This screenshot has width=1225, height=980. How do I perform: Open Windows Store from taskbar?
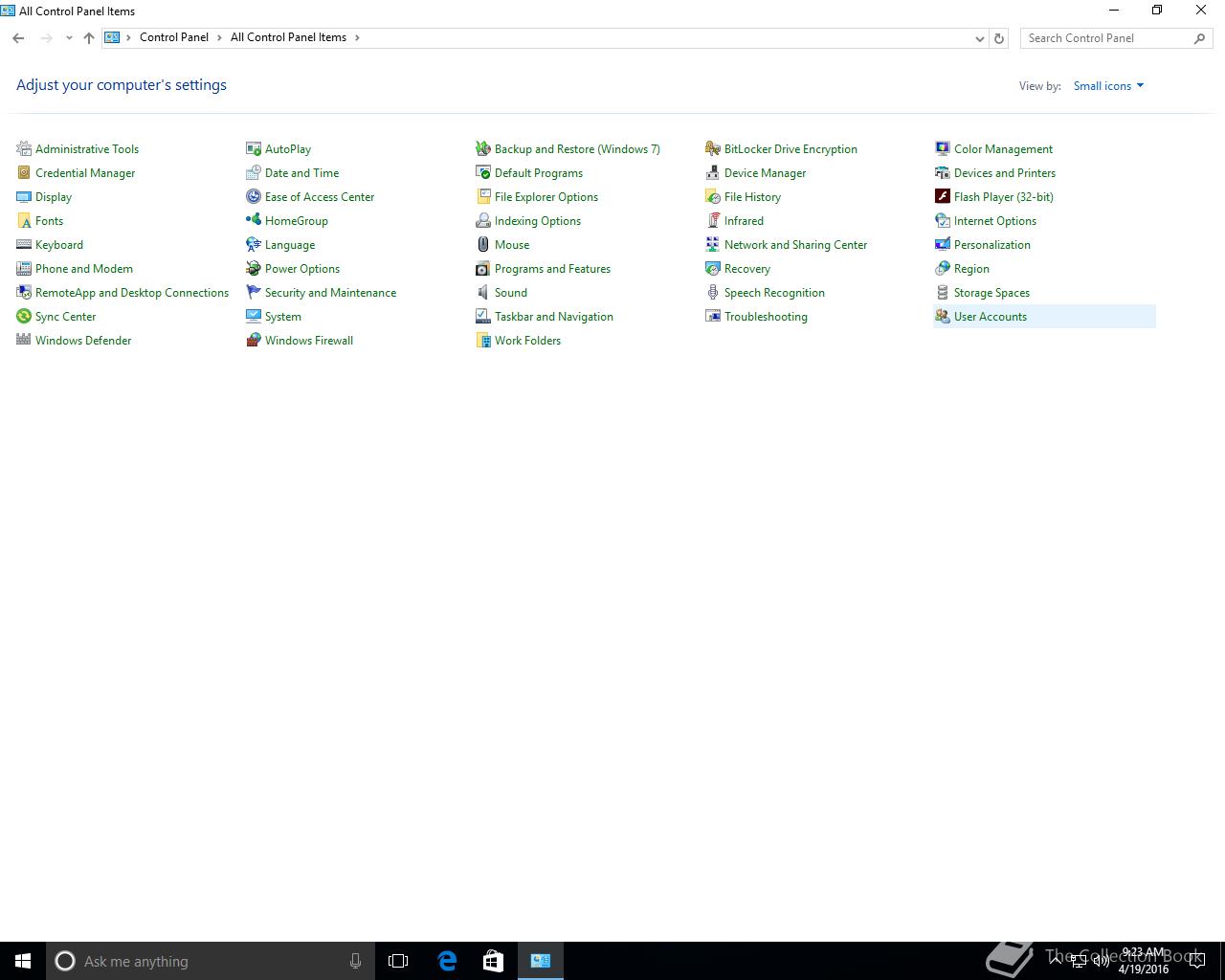point(493,961)
